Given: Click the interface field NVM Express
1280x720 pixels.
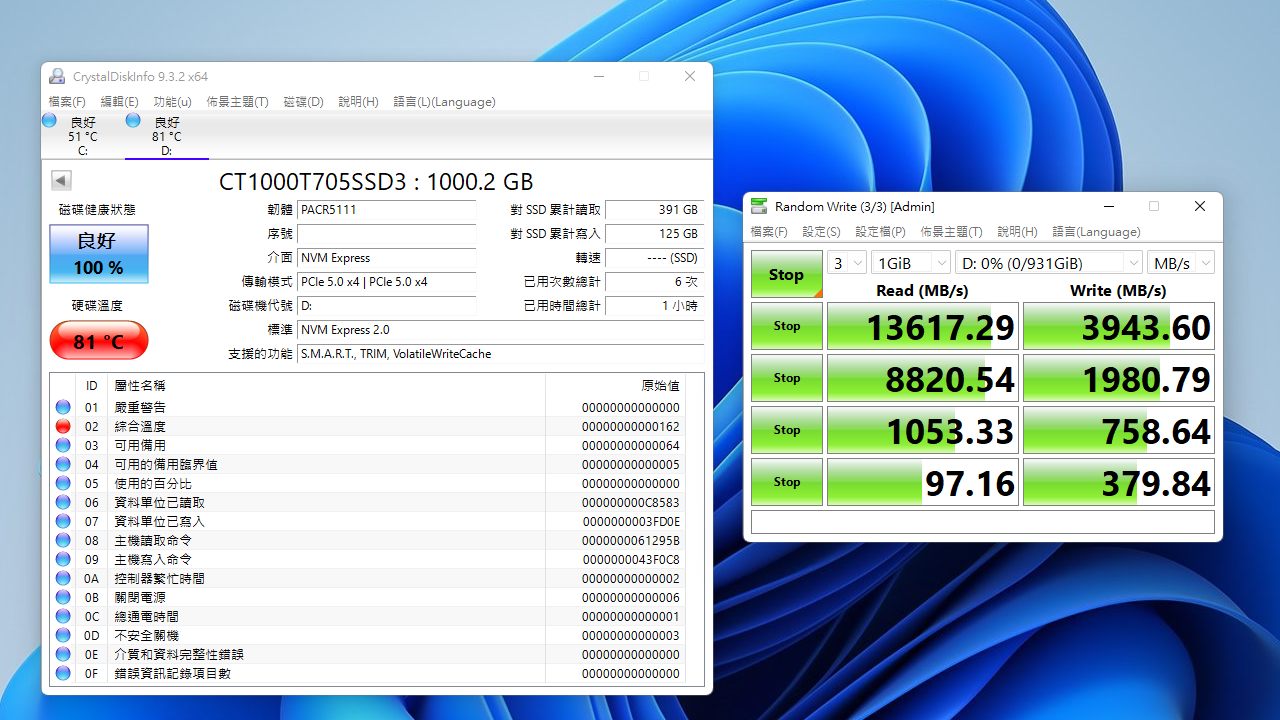Looking at the screenshot, I should 387,258.
